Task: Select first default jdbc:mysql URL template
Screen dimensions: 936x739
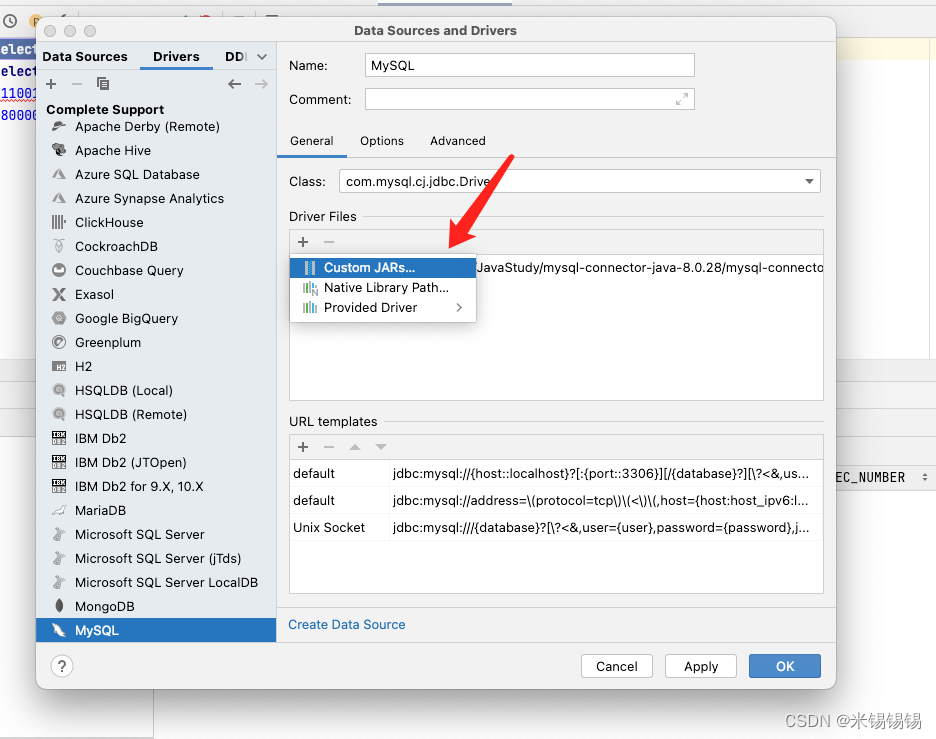Action: (556, 473)
